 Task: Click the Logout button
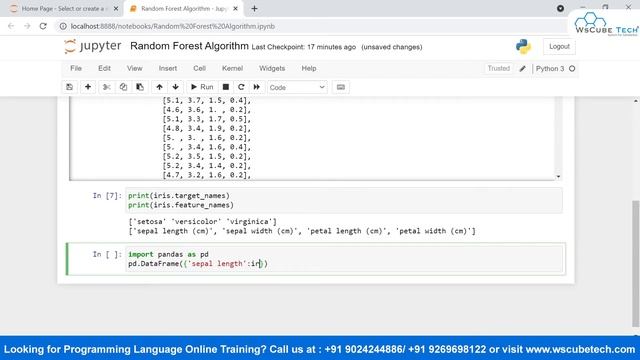coord(559,47)
